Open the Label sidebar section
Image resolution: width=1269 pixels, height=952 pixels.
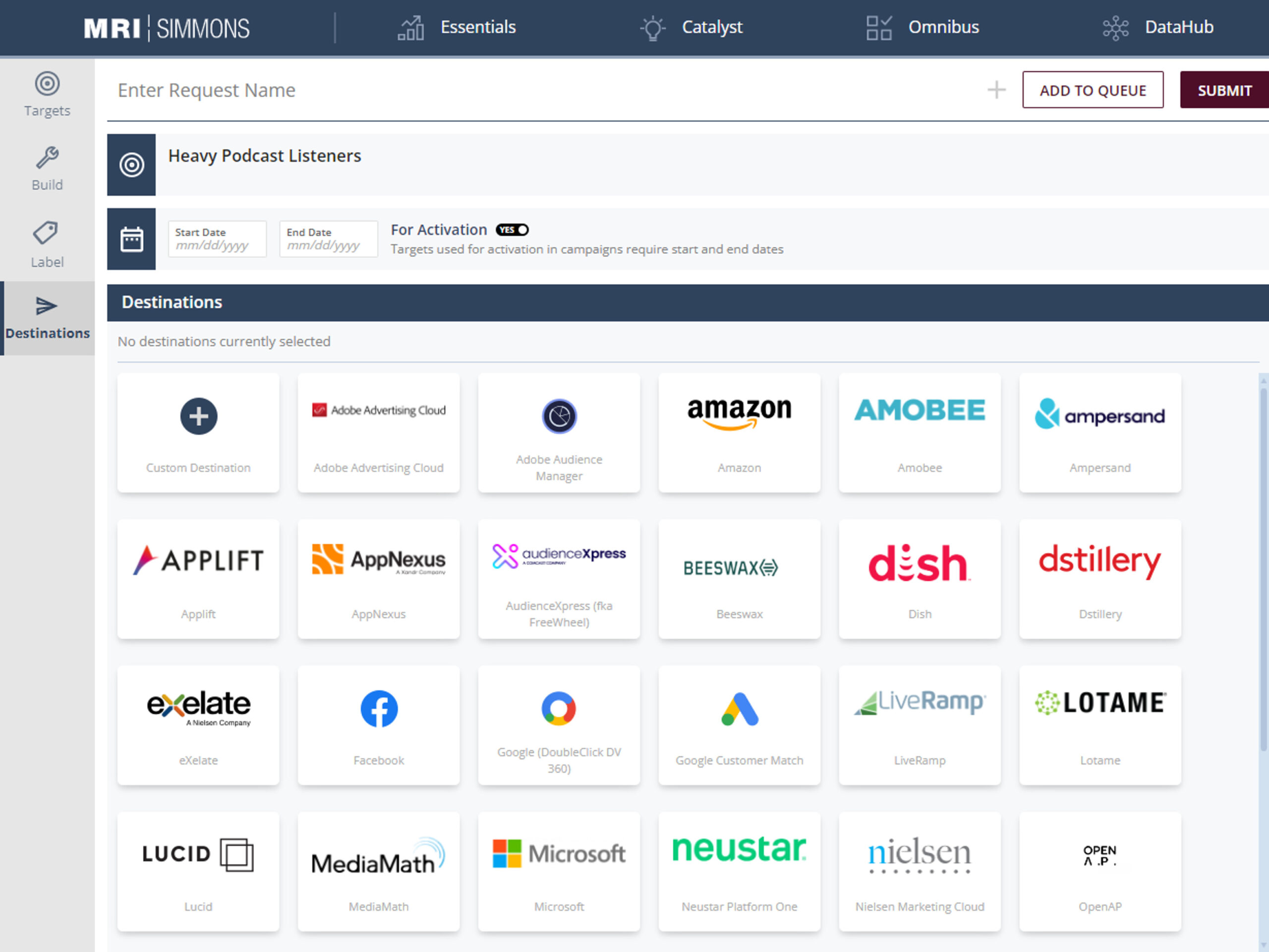(47, 245)
